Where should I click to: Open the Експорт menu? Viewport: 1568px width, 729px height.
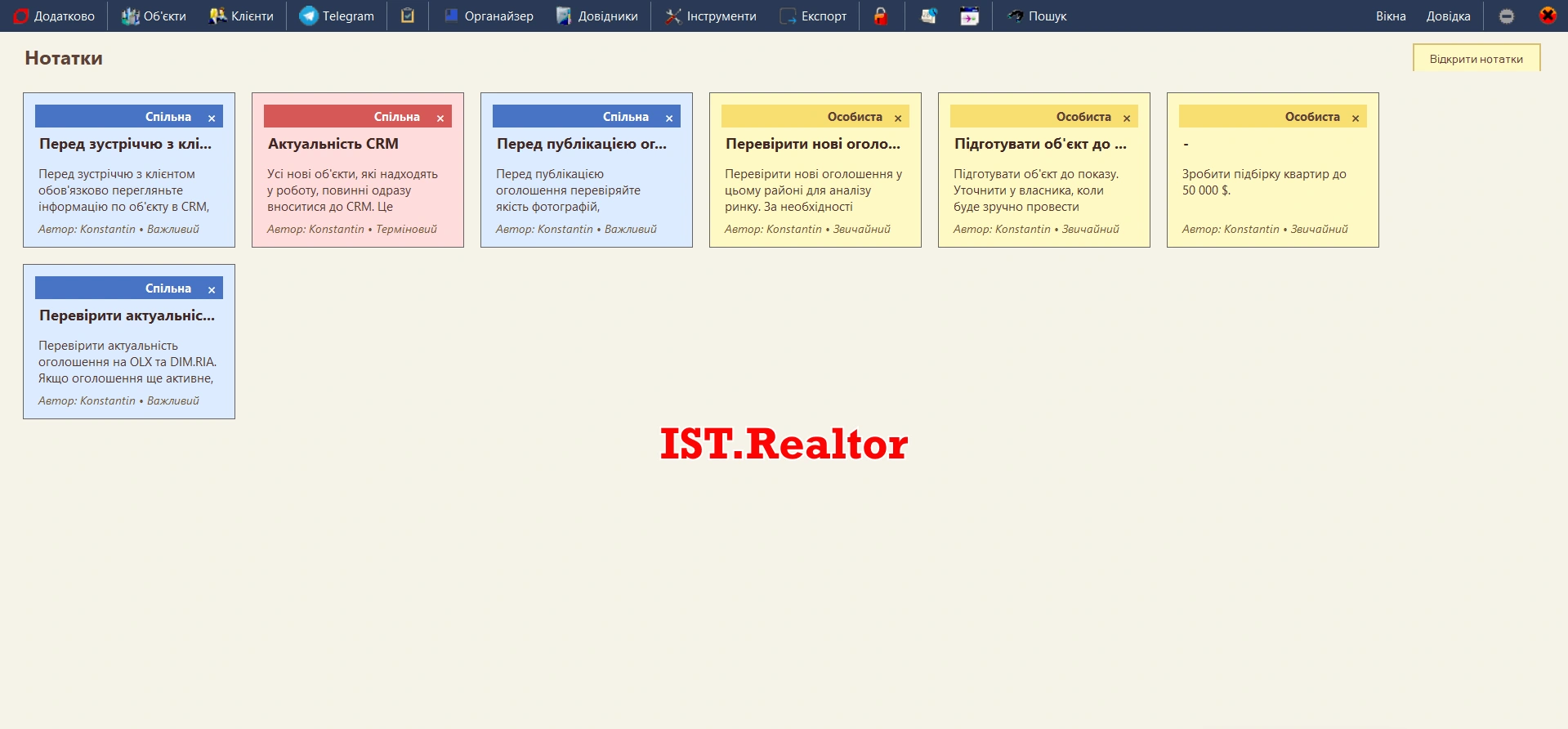813,16
